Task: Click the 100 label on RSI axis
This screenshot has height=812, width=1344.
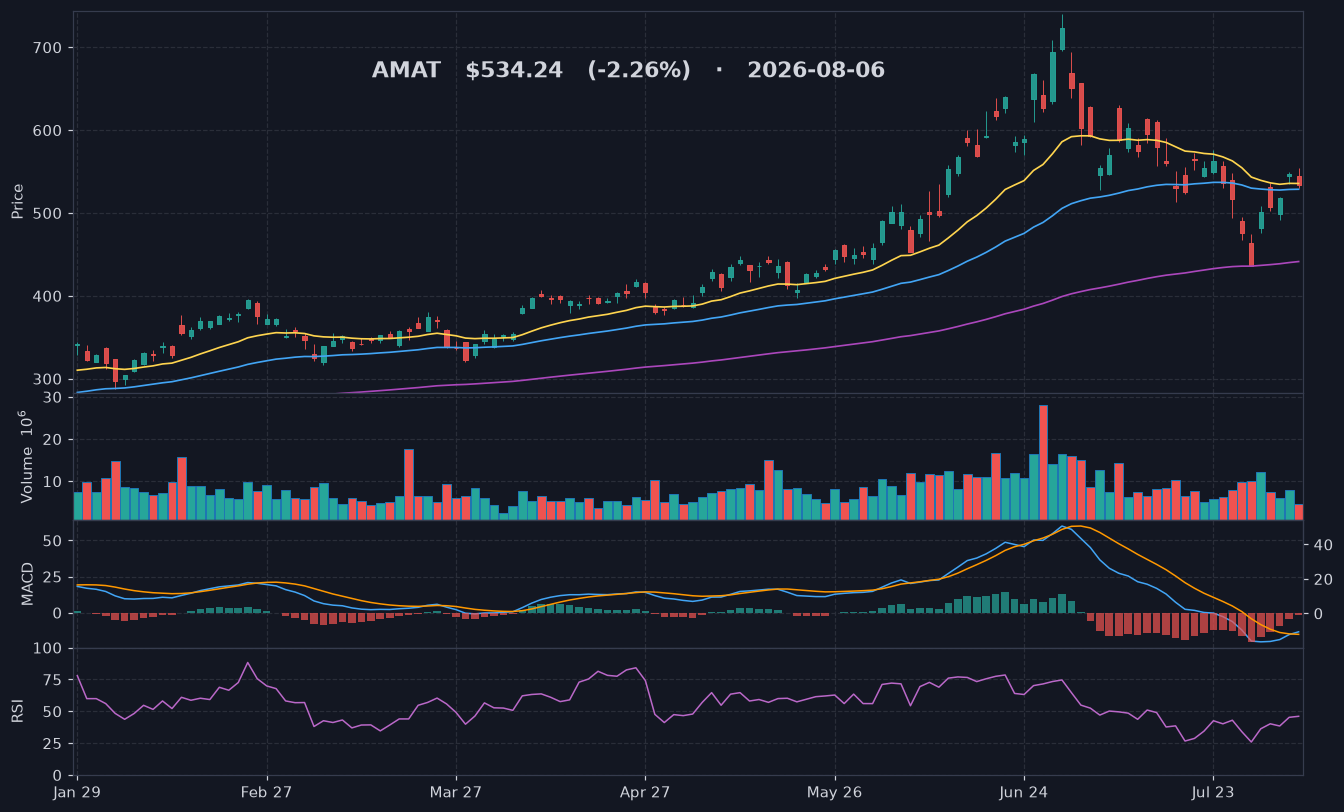Action: [x=50, y=649]
